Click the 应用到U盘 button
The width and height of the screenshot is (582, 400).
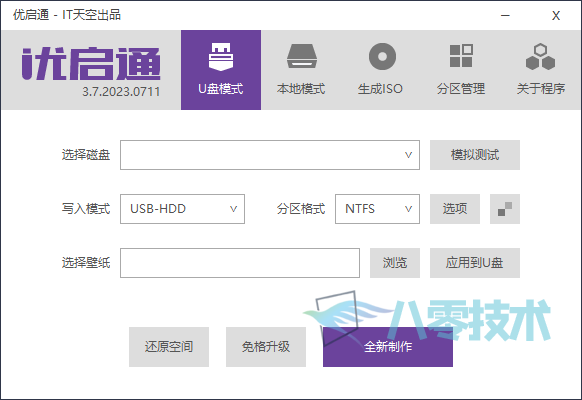click(x=475, y=263)
